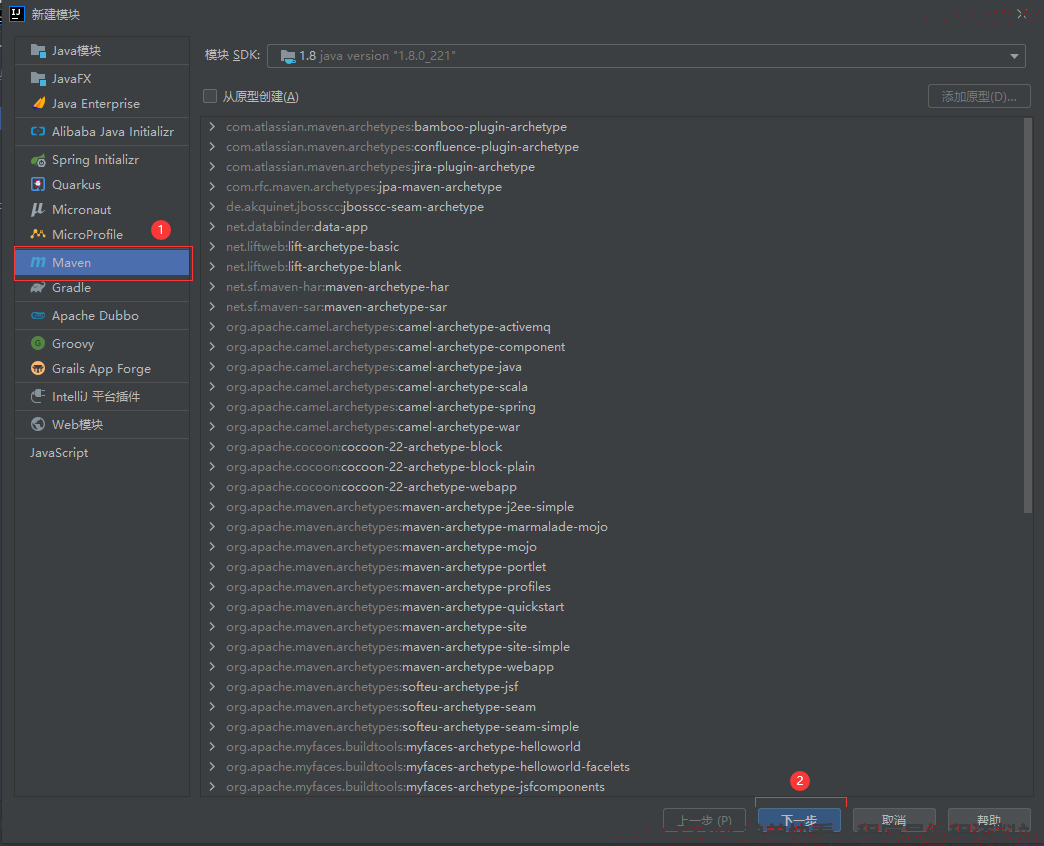The width and height of the screenshot is (1044, 846).
Task: Click the 取消 button
Action: [x=894, y=820]
